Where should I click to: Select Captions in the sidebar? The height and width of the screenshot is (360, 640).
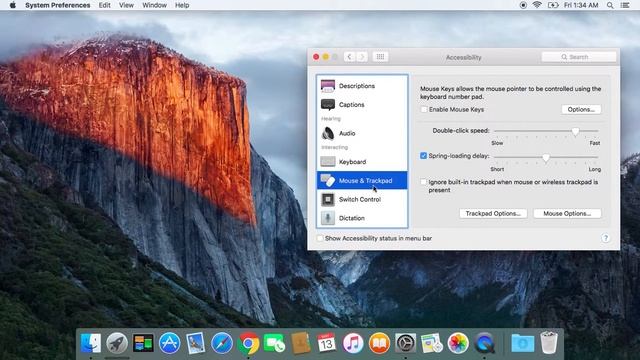coord(362,104)
